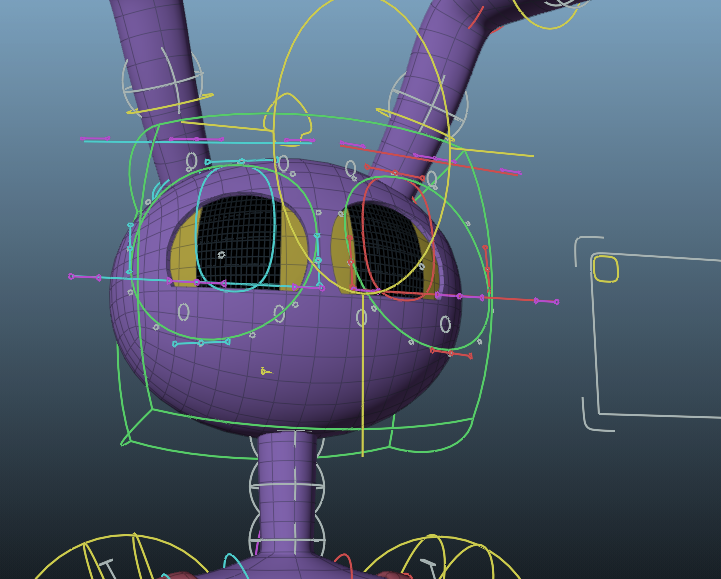Click the white locator inside the left eye pupil
The image size is (721, 579).
[222, 255]
